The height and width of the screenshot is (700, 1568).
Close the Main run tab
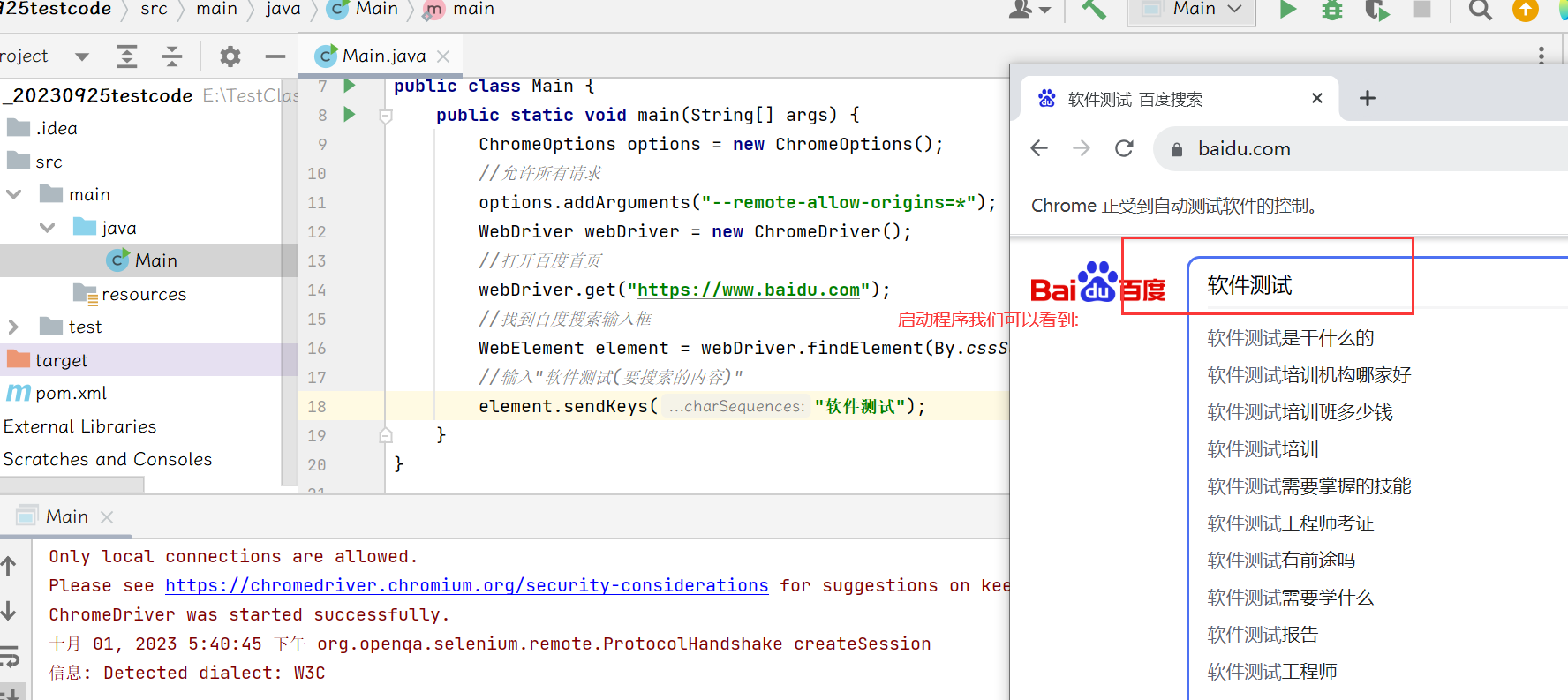[107, 517]
